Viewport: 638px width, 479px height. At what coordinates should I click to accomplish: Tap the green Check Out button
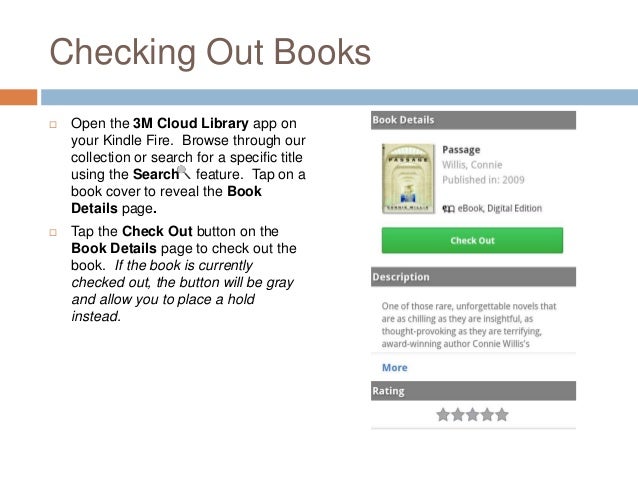coord(472,240)
